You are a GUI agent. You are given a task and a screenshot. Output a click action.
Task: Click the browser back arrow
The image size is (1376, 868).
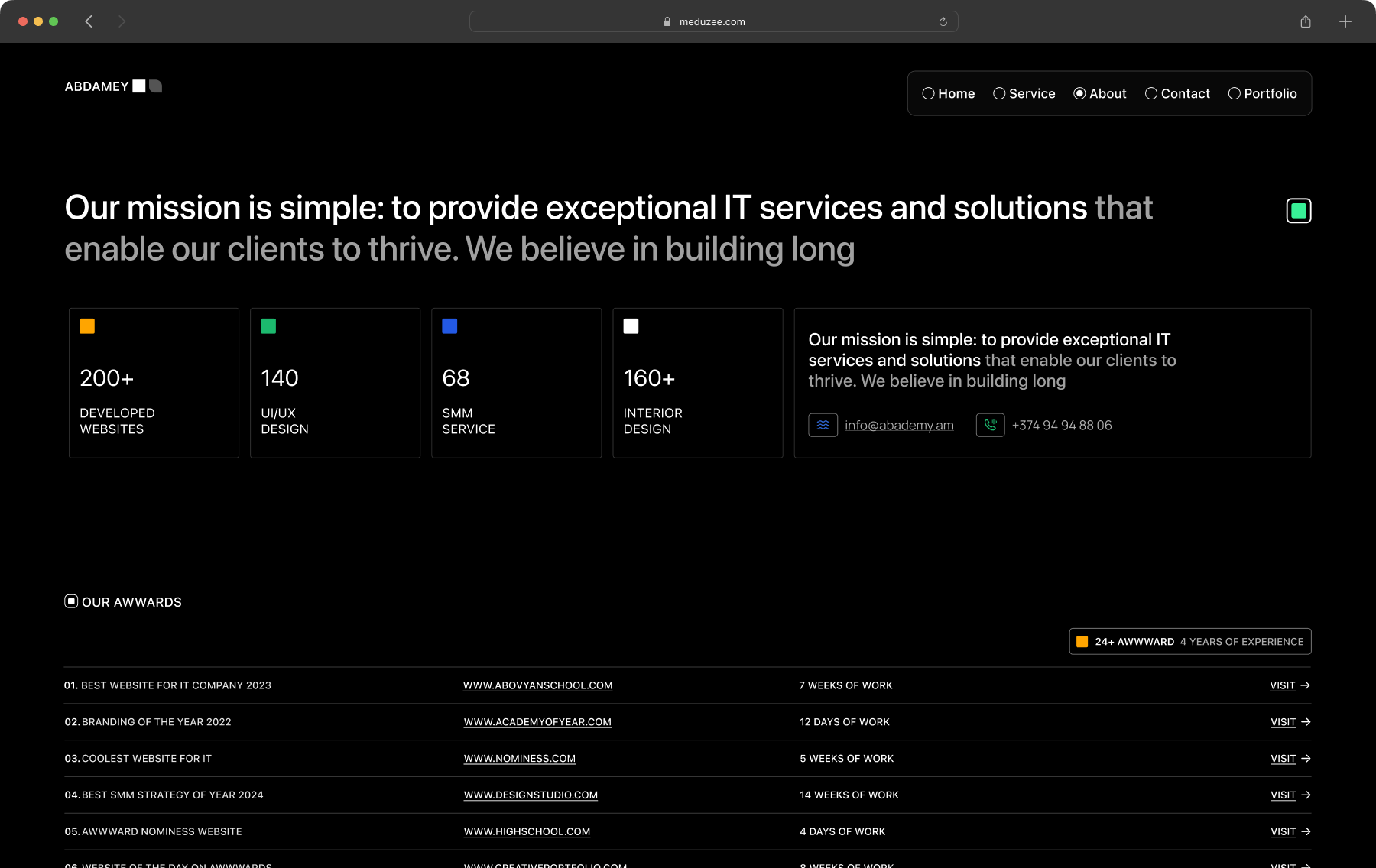coord(89,21)
